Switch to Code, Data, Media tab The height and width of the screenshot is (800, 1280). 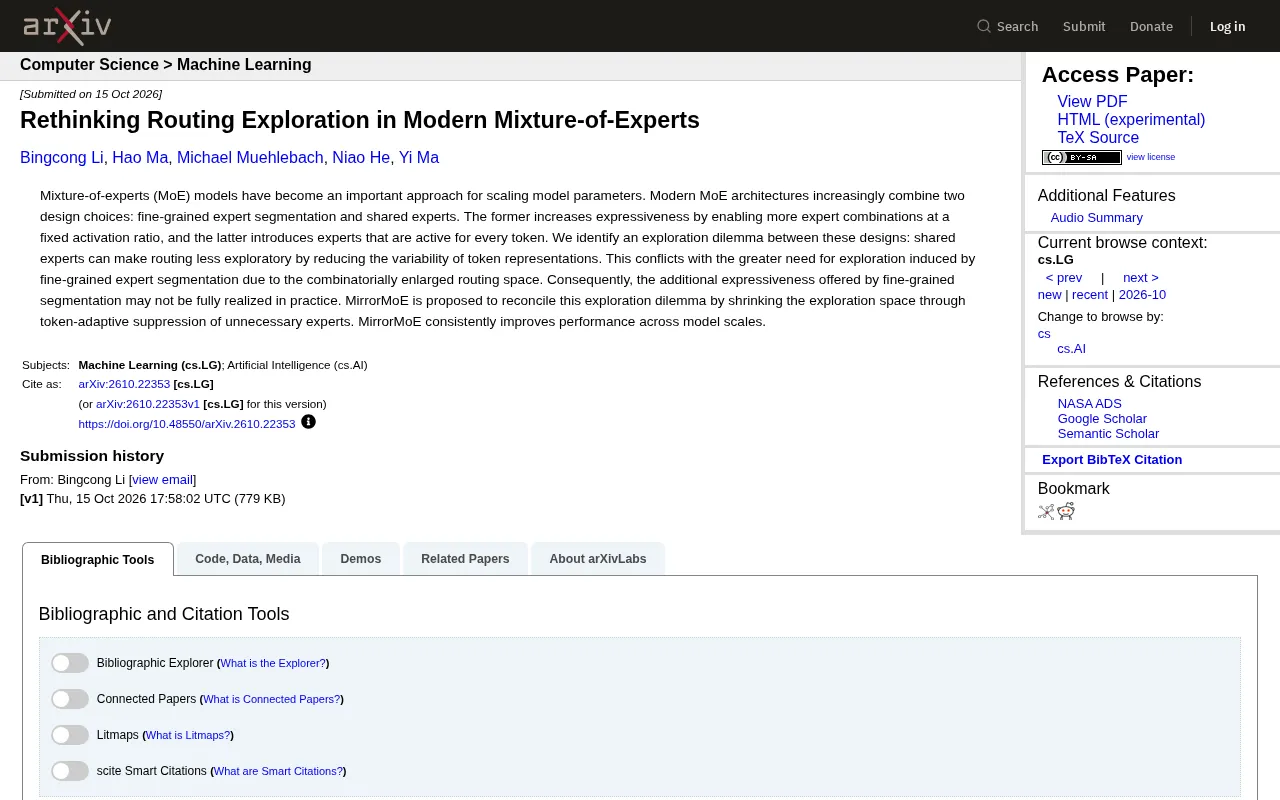(248, 559)
